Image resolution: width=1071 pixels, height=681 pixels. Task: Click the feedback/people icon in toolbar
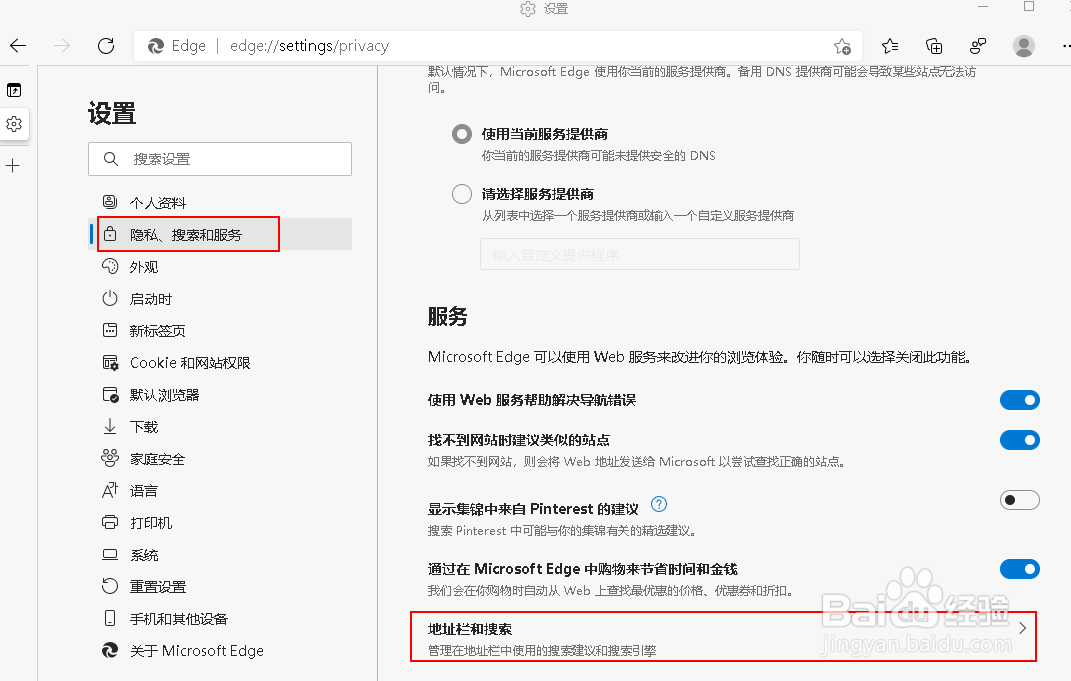coord(978,46)
